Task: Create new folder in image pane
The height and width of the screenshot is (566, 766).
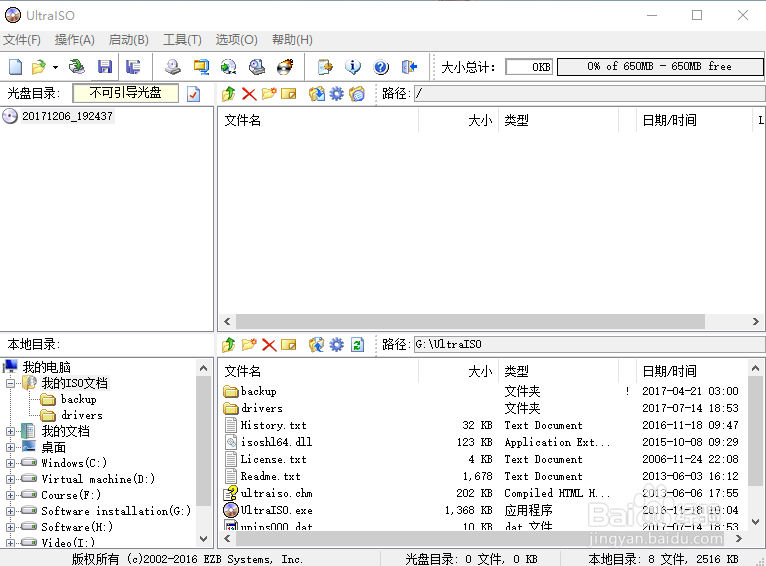Action: point(269,93)
